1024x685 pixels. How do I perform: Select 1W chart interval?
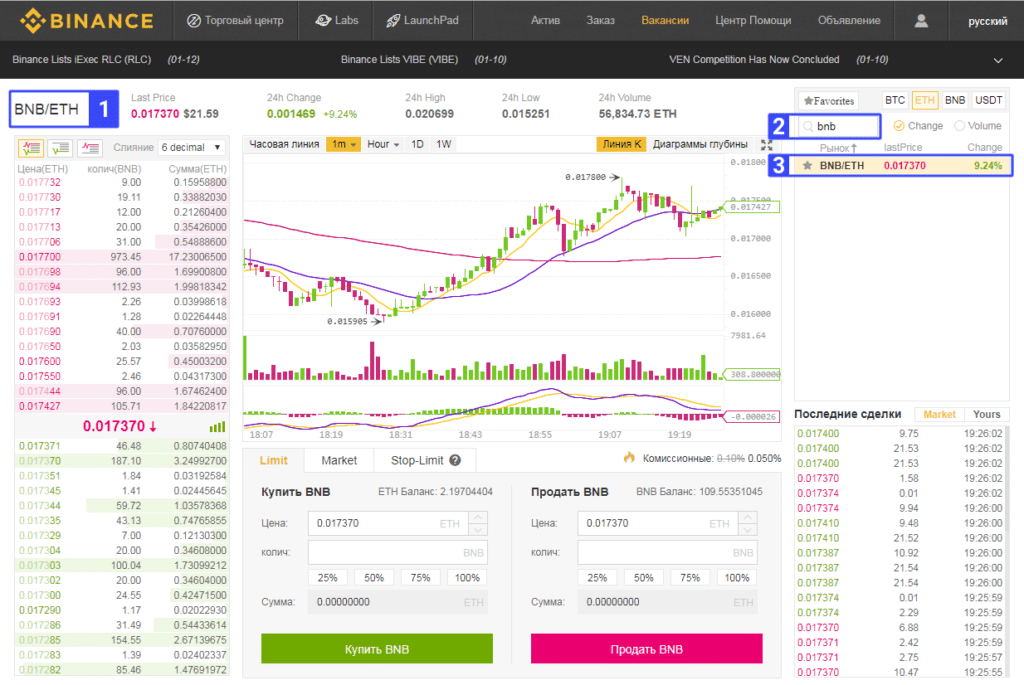point(443,144)
